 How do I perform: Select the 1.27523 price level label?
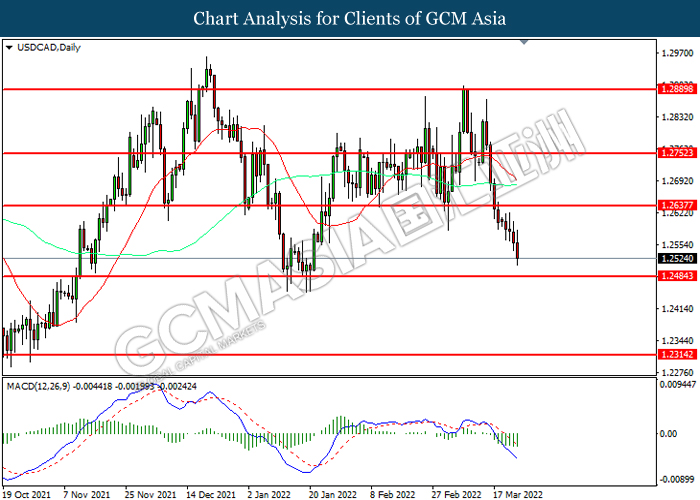tap(678, 153)
